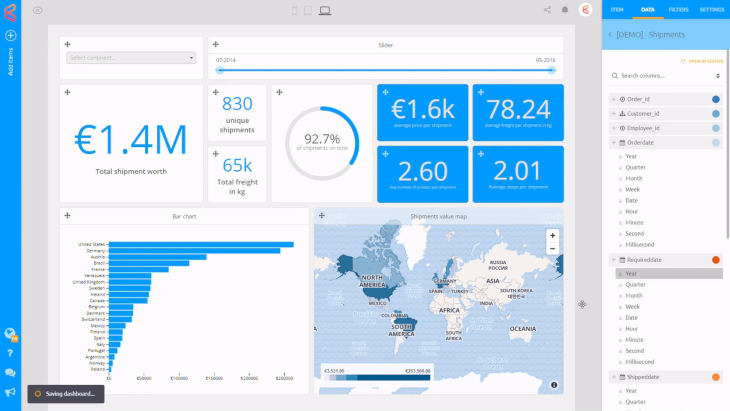The width and height of the screenshot is (730, 411).
Task: Collapse the Shippeddate column
Action: coord(614,377)
